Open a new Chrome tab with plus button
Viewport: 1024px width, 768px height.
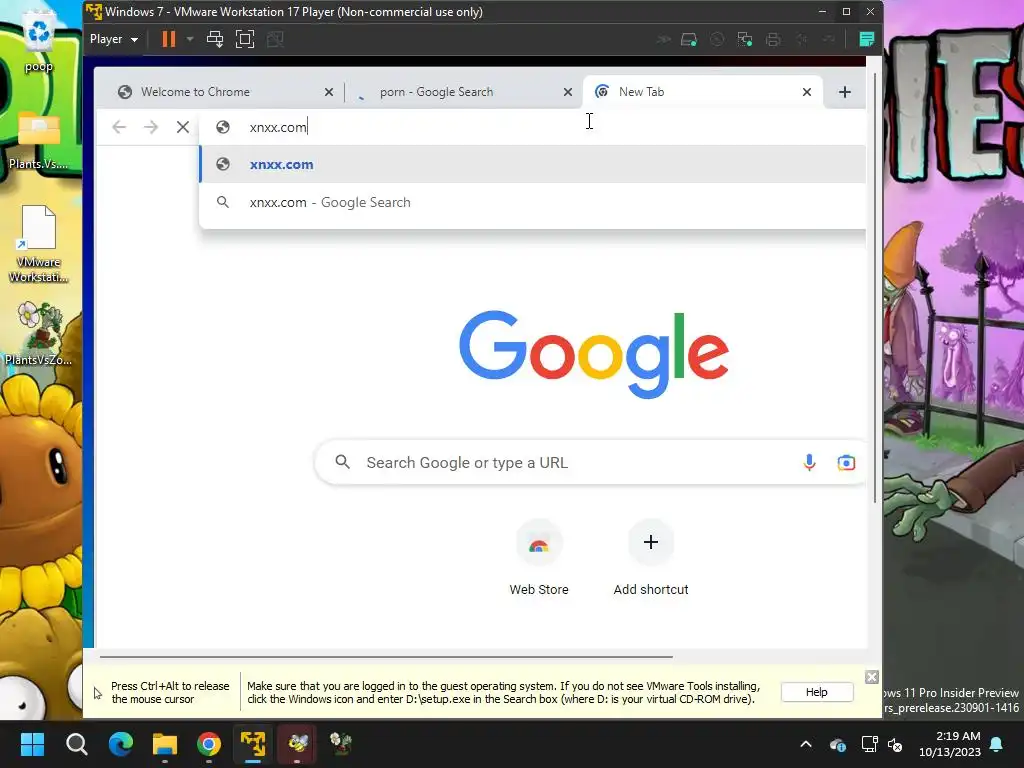point(844,92)
